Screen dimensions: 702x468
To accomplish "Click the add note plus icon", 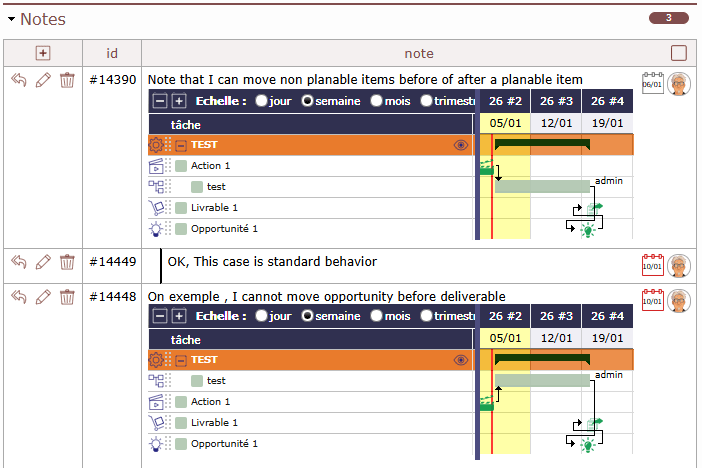I will point(42,53).
